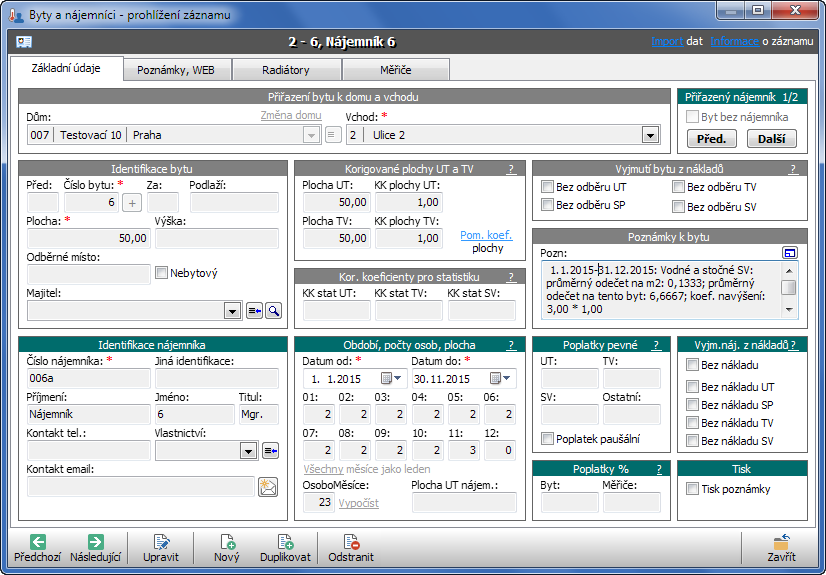This screenshot has width=826, height=575.
Task: Open the Datum od calendar icon
Action: click(386, 378)
